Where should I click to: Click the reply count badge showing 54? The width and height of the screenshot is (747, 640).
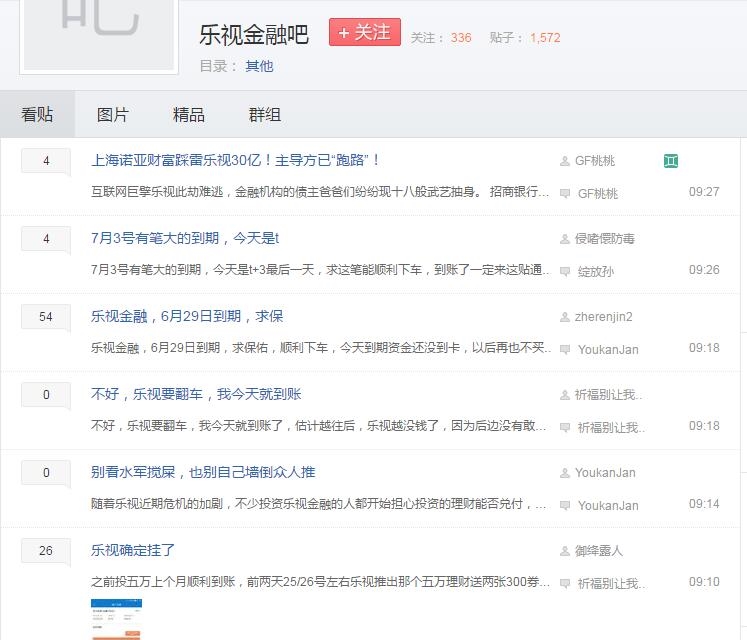coord(46,317)
